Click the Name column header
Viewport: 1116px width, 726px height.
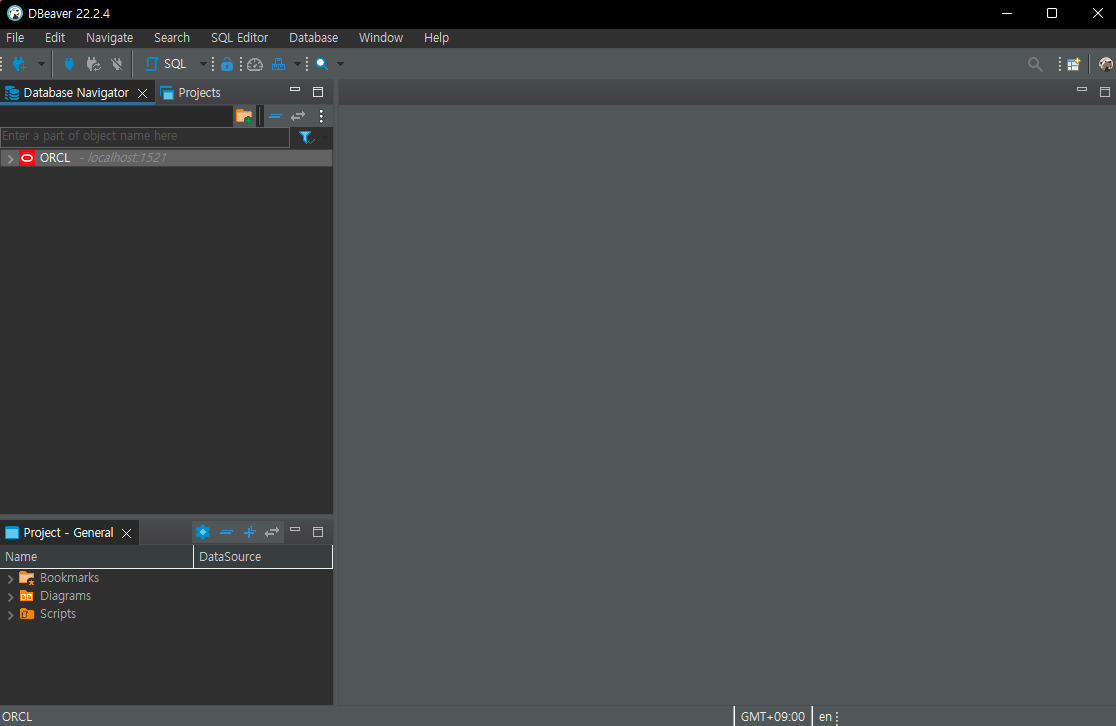(96, 557)
